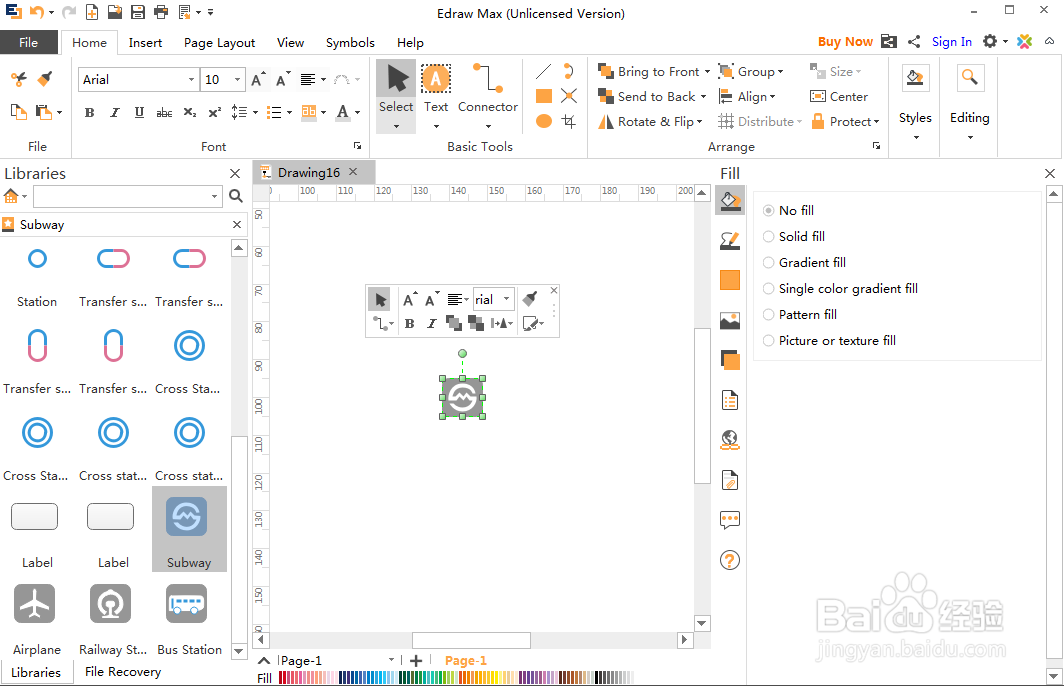Apply strikethrough formatting

pos(164,113)
